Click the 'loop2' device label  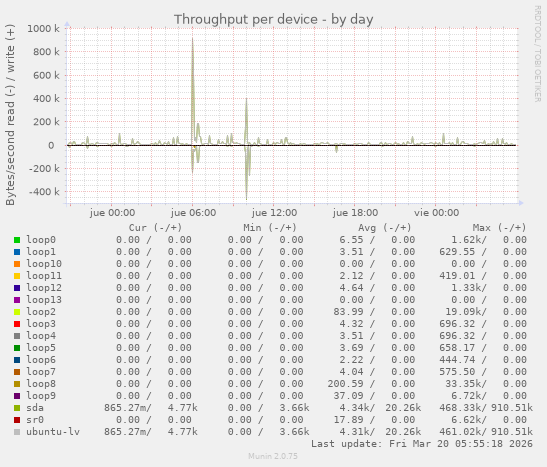pos(41,312)
